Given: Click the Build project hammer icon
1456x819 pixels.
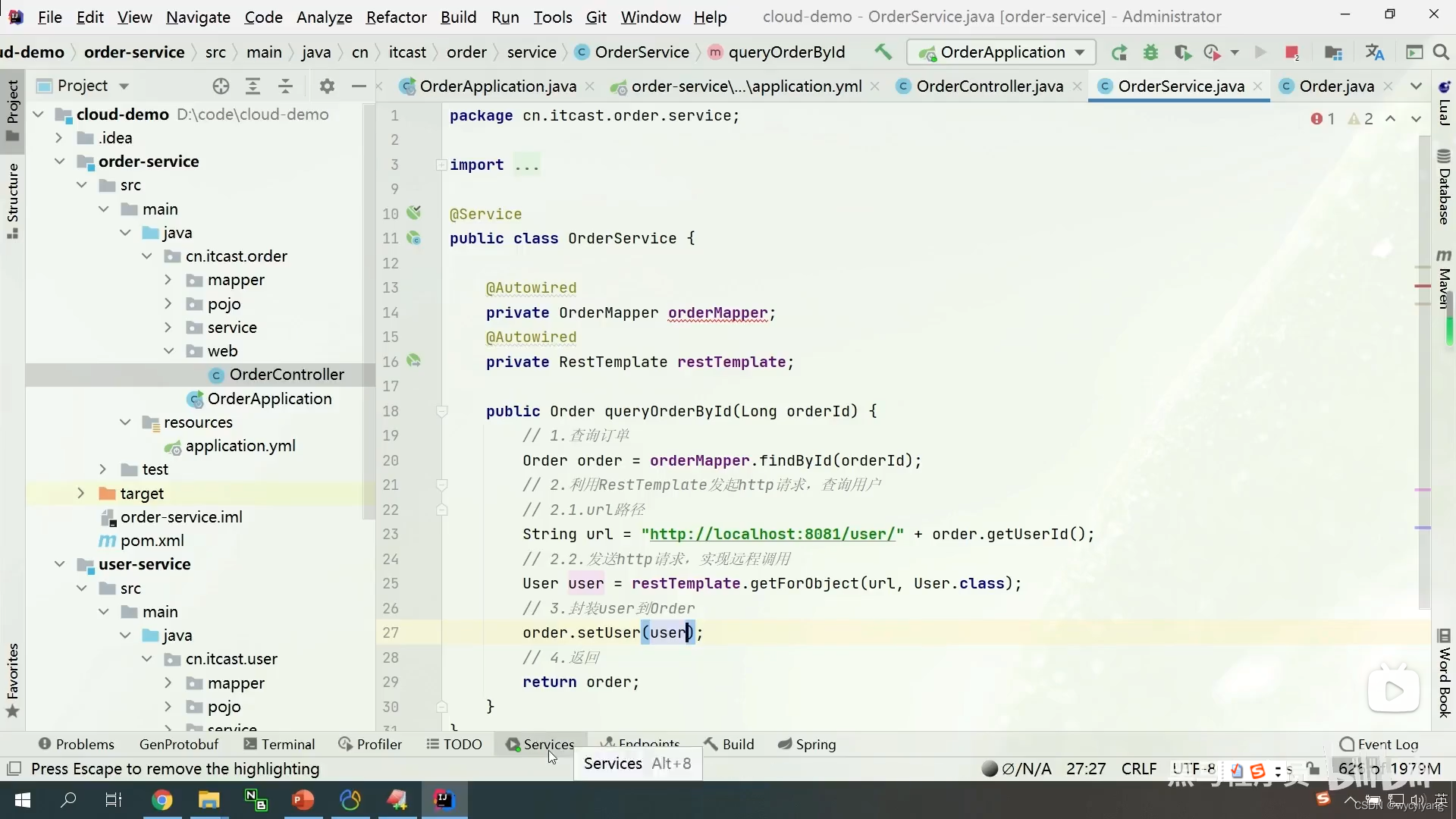Looking at the screenshot, I should tap(883, 52).
